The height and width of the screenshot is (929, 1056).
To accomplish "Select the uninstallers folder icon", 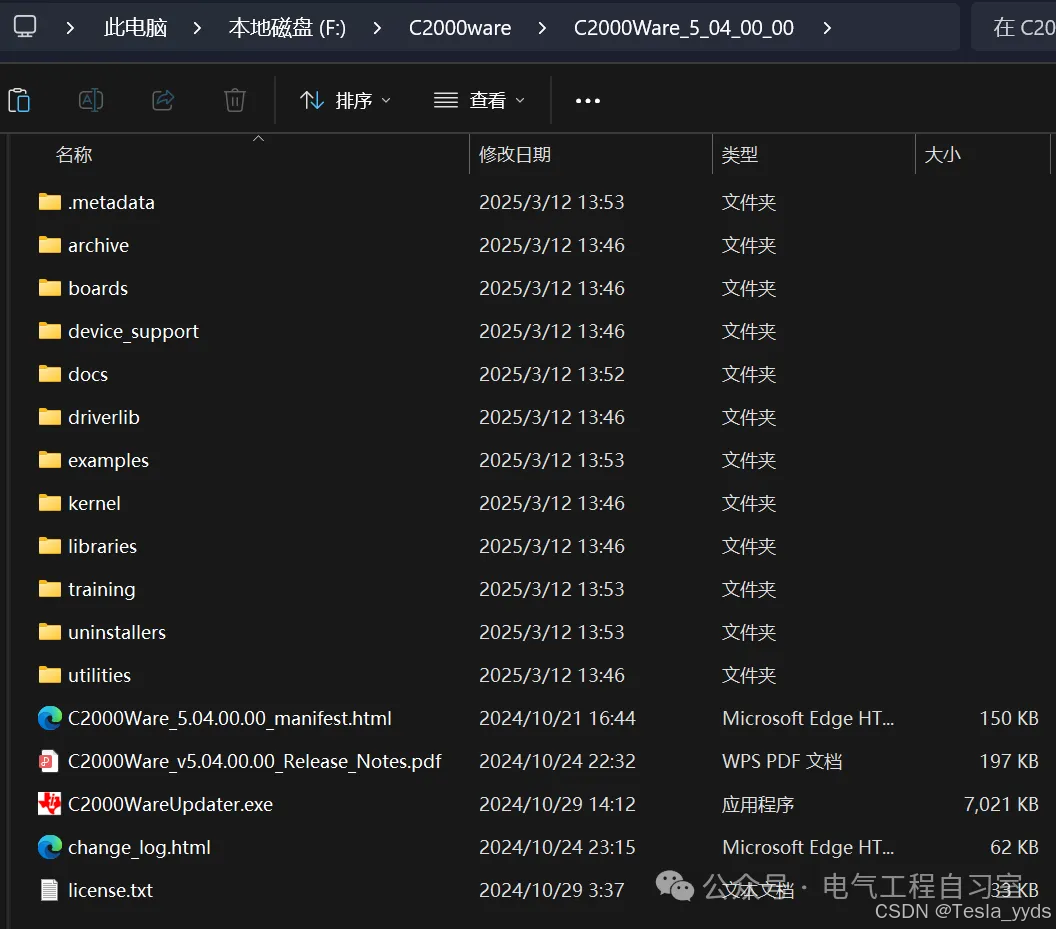I will (x=50, y=632).
